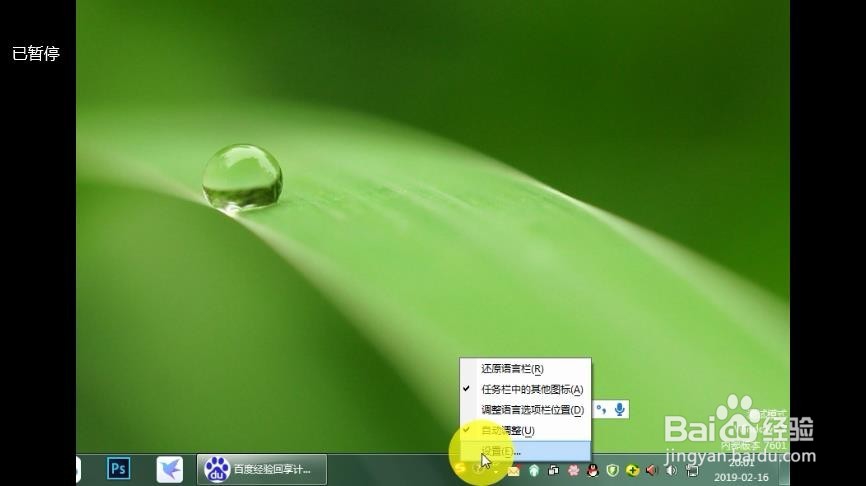Click the punctuation mode icon beside microphone
This screenshot has width=866, height=486.
[601, 410]
